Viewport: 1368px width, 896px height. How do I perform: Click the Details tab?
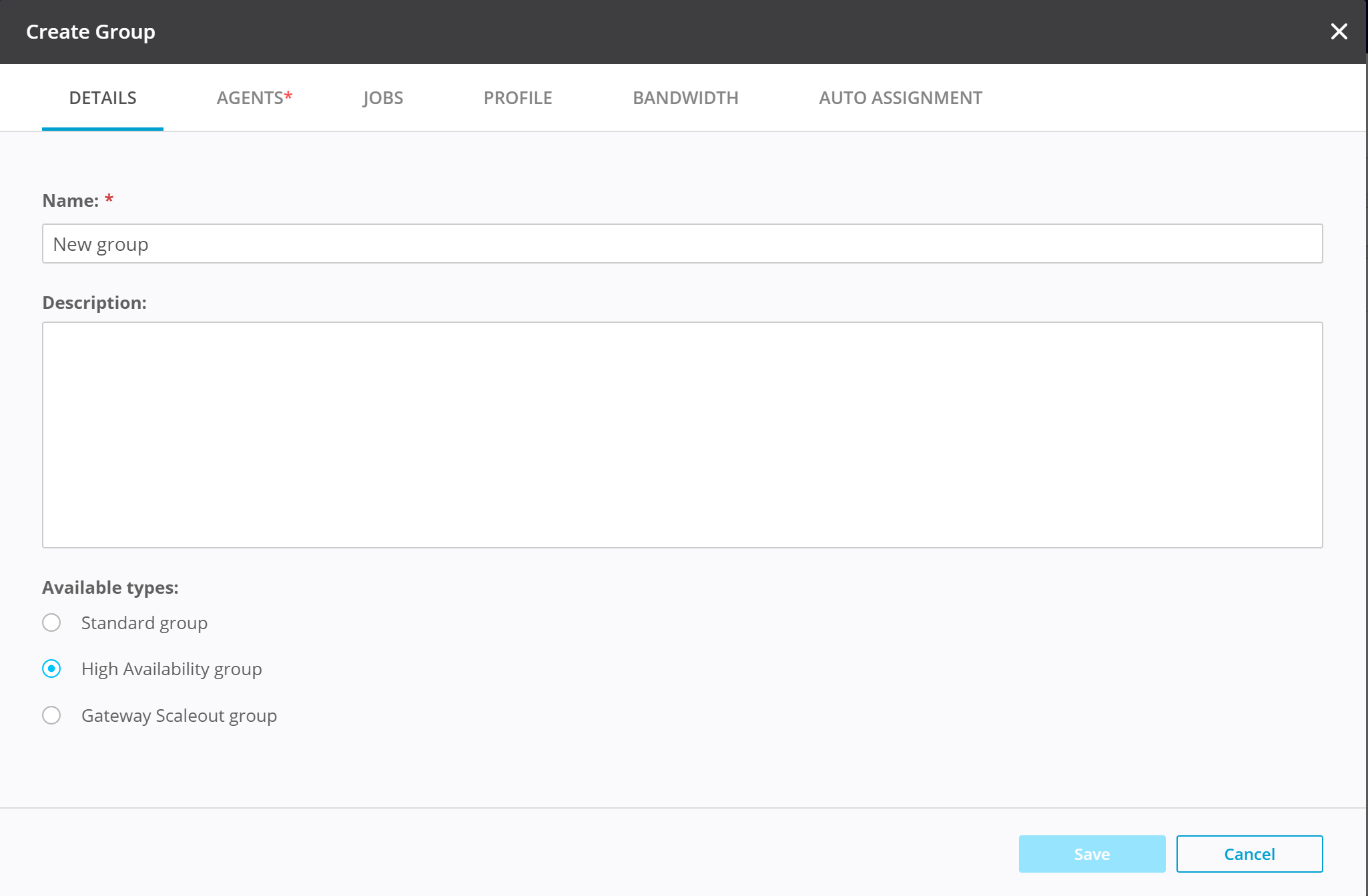point(103,98)
